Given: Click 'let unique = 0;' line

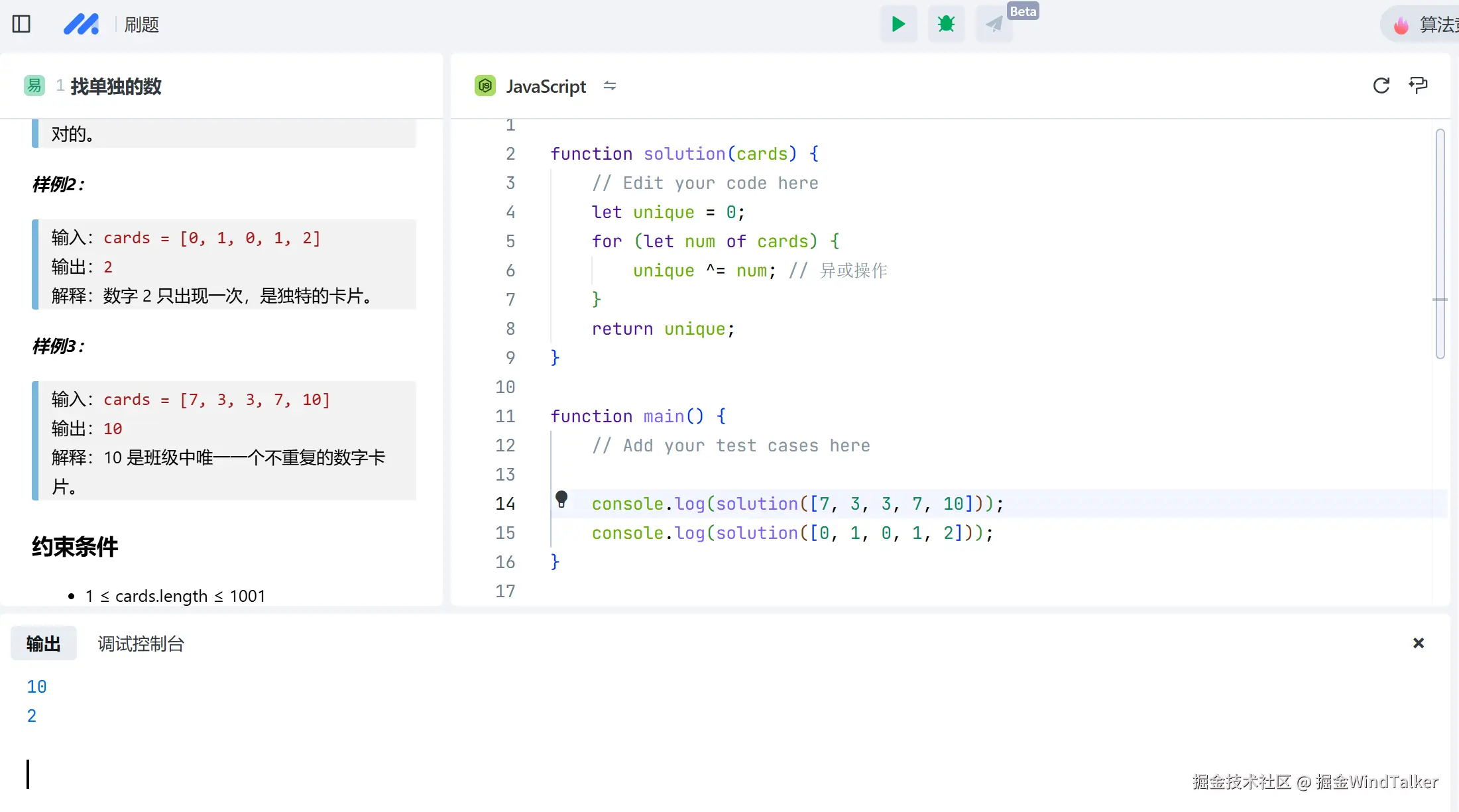Looking at the screenshot, I should pyautogui.click(x=668, y=212).
